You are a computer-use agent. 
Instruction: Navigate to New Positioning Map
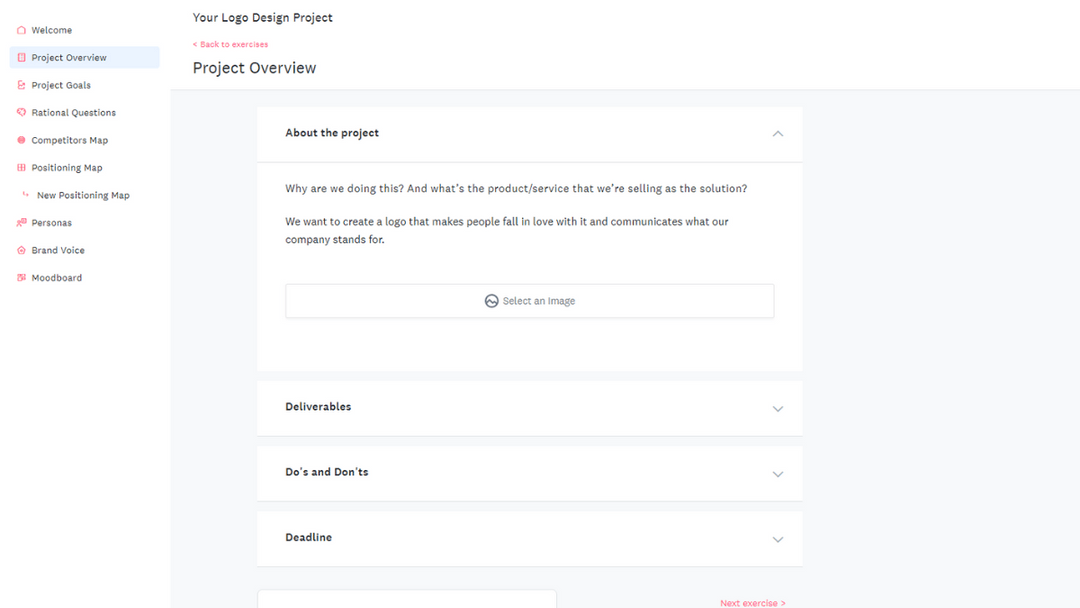point(83,195)
